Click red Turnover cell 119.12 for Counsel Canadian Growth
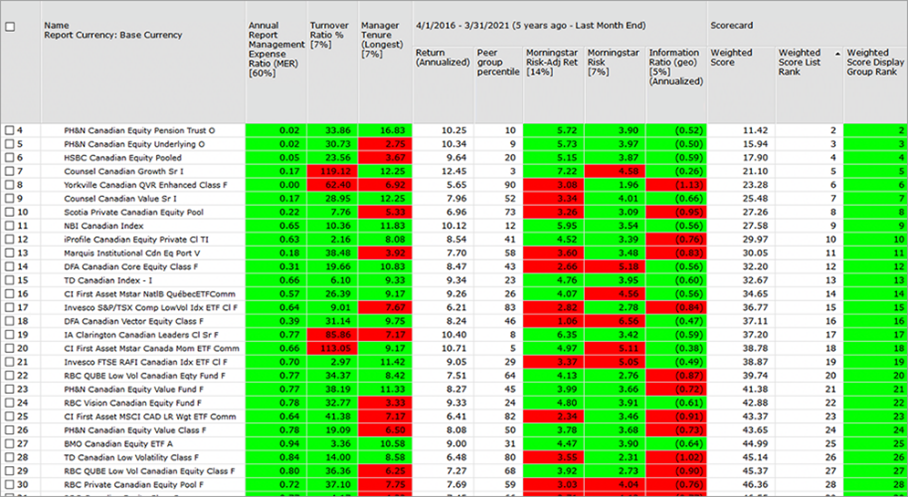This screenshot has height=497, width=908. (x=331, y=171)
